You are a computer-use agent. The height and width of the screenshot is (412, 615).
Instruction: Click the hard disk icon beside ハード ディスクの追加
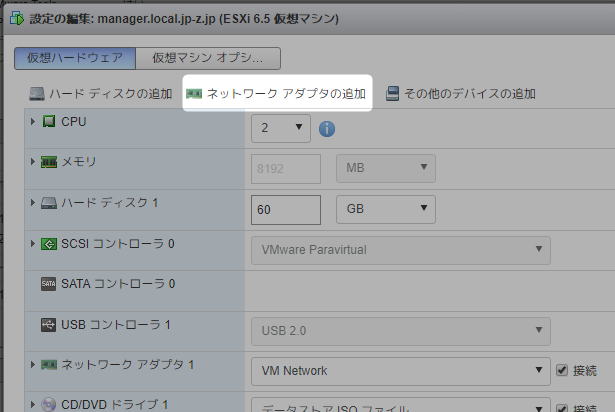37,94
